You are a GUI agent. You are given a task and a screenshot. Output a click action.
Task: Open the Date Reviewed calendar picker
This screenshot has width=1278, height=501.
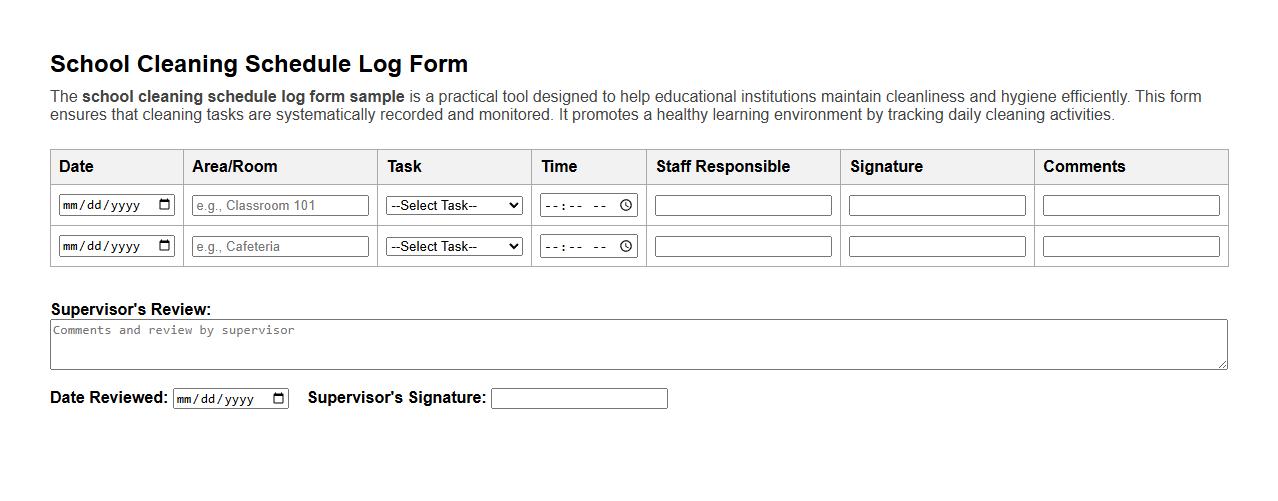tap(279, 399)
